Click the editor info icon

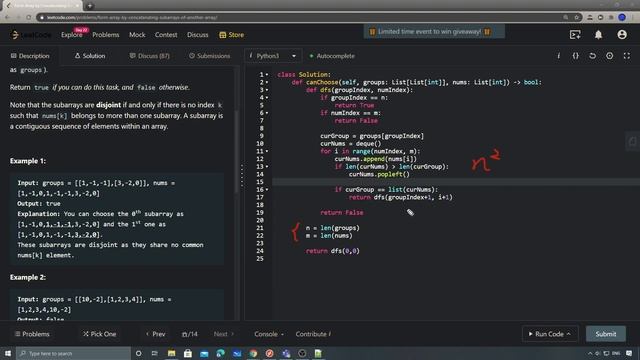558,56
